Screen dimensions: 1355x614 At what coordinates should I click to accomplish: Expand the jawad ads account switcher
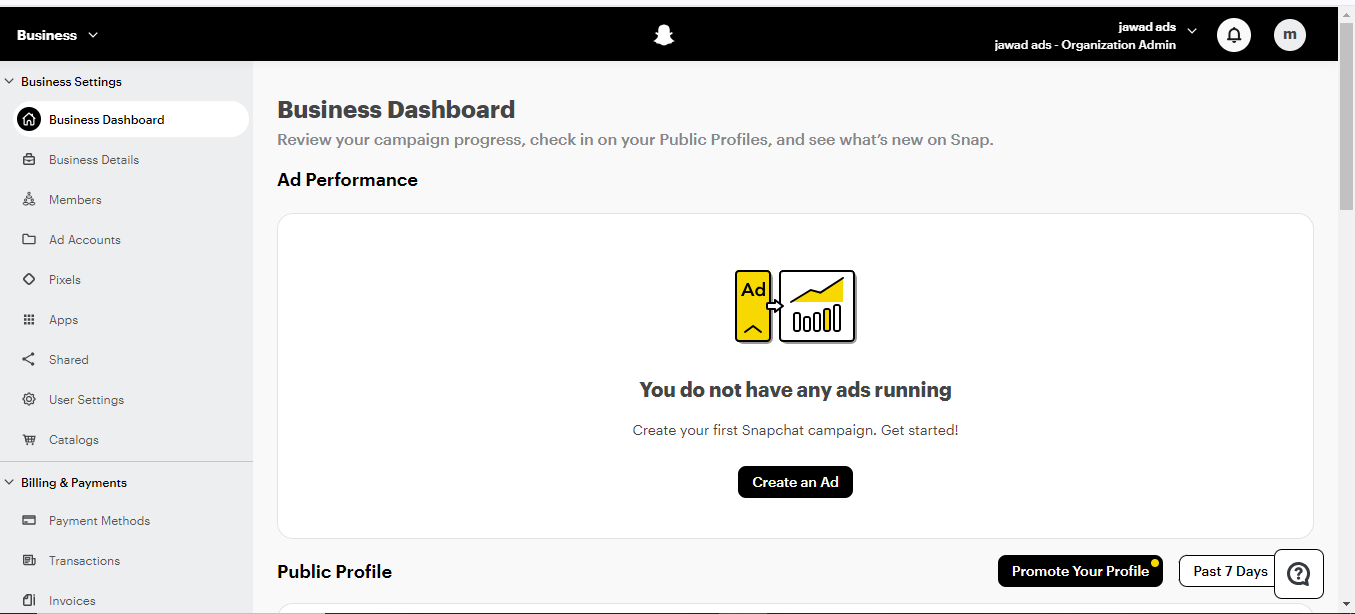(1192, 31)
